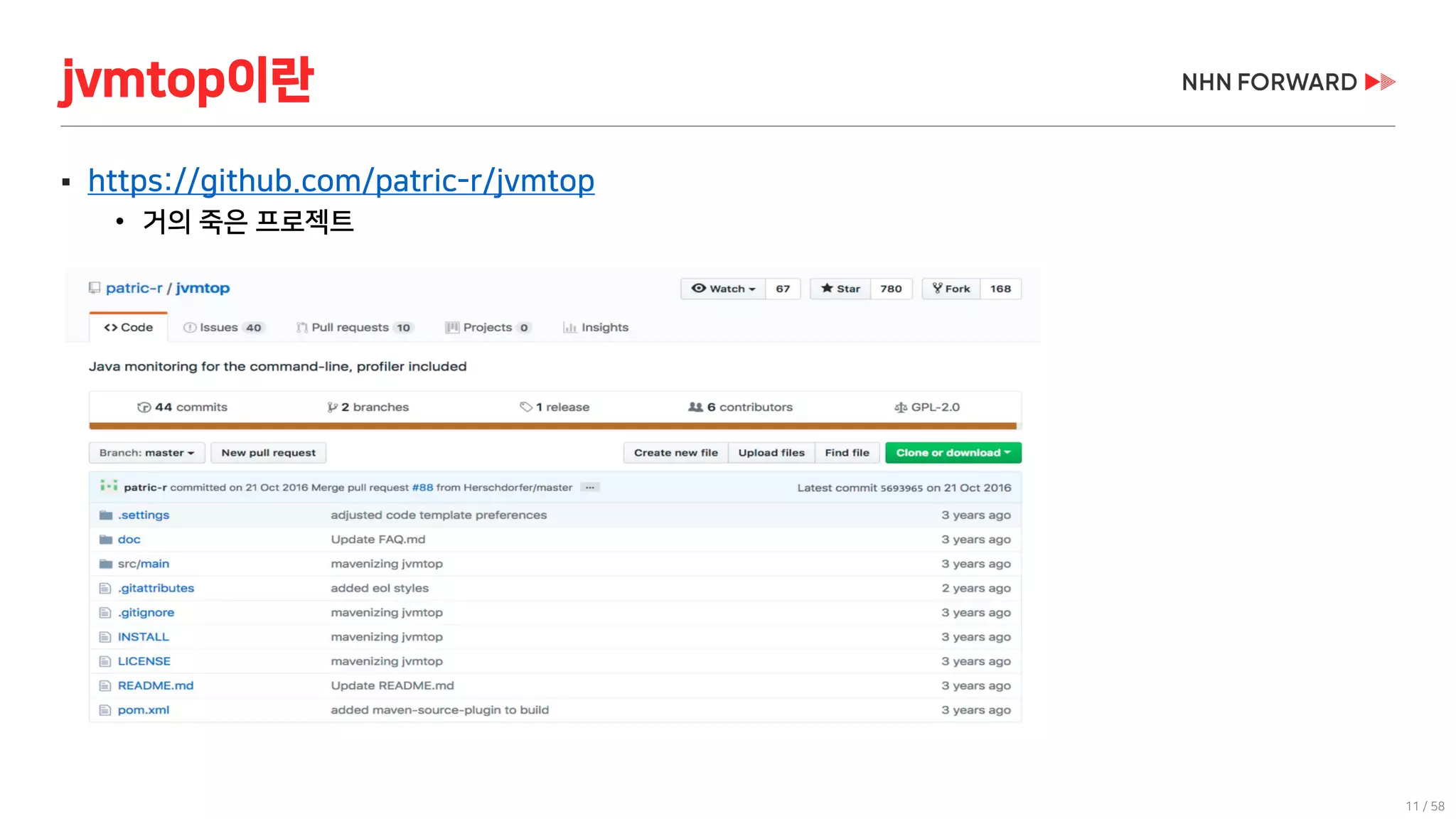Open the .settings folder
Image resolution: width=1456 pixels, height=819 pixels.
tap(144, 515)
